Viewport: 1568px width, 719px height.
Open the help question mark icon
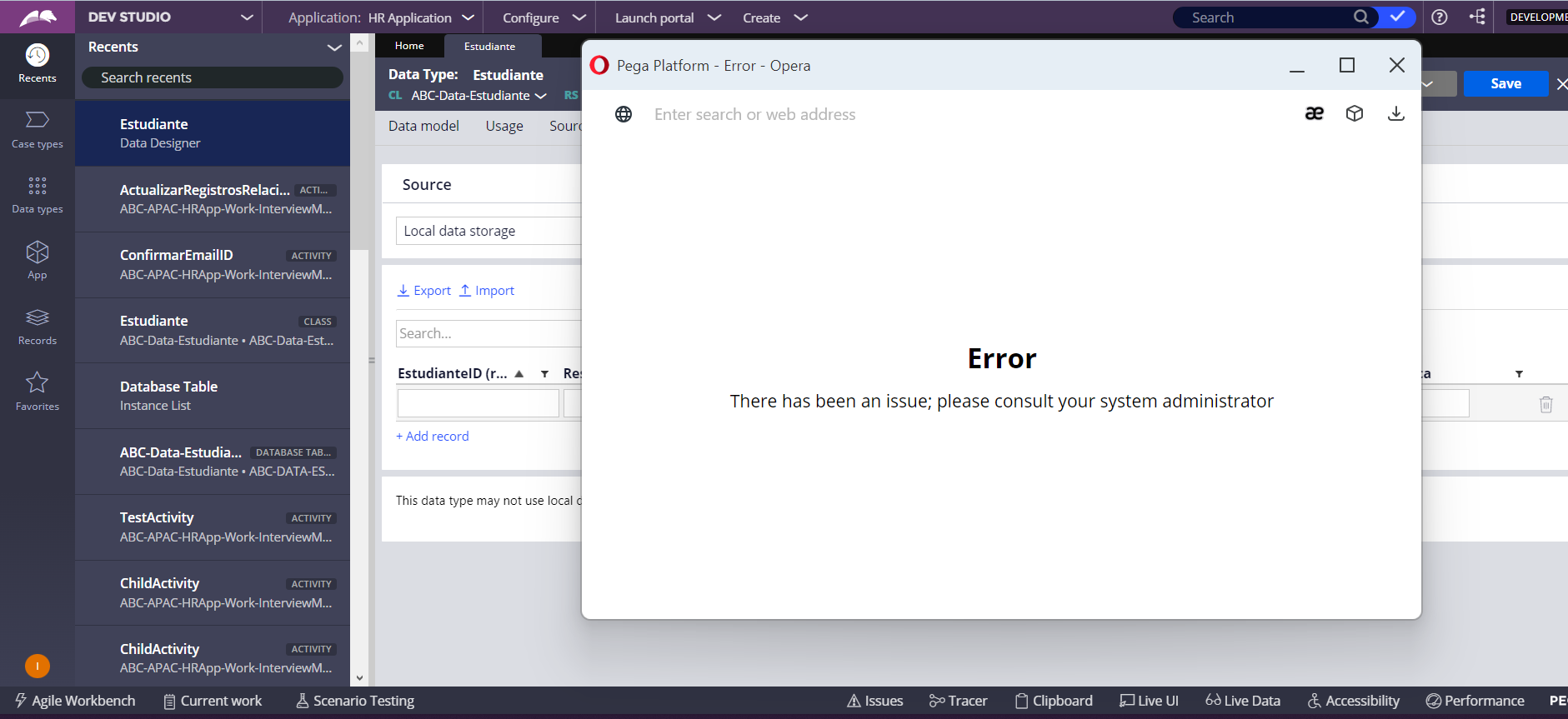pos(1439,17)
